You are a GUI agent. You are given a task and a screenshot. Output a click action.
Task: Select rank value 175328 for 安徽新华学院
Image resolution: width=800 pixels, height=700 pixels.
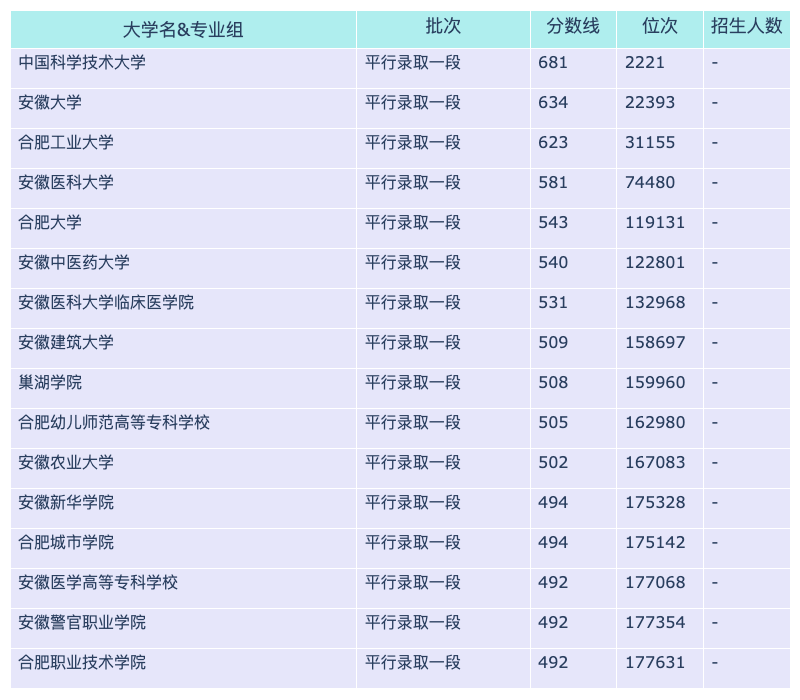(655, 502)
